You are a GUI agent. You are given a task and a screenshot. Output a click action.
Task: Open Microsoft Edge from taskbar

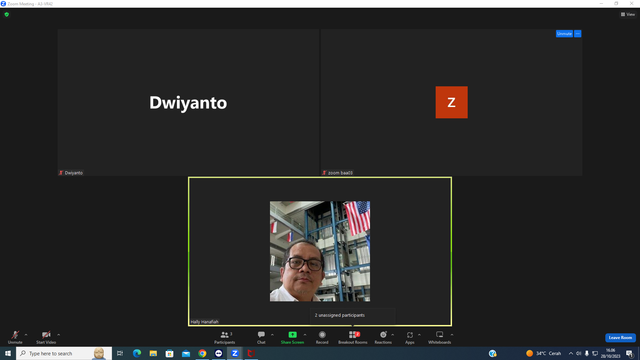pos(137,353)
